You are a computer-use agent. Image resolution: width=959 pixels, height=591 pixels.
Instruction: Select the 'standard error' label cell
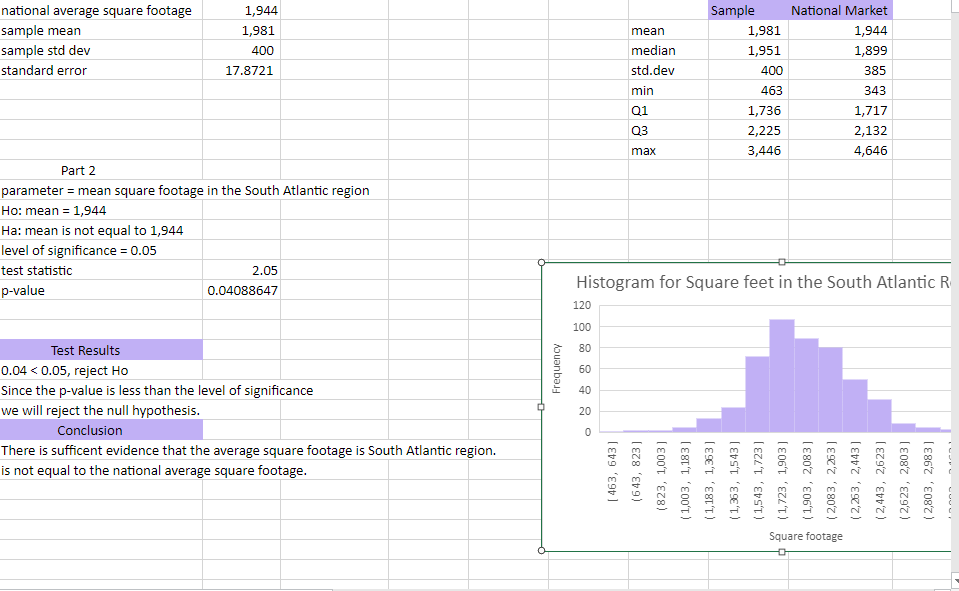pyautogui.click(x=101, y=70)
